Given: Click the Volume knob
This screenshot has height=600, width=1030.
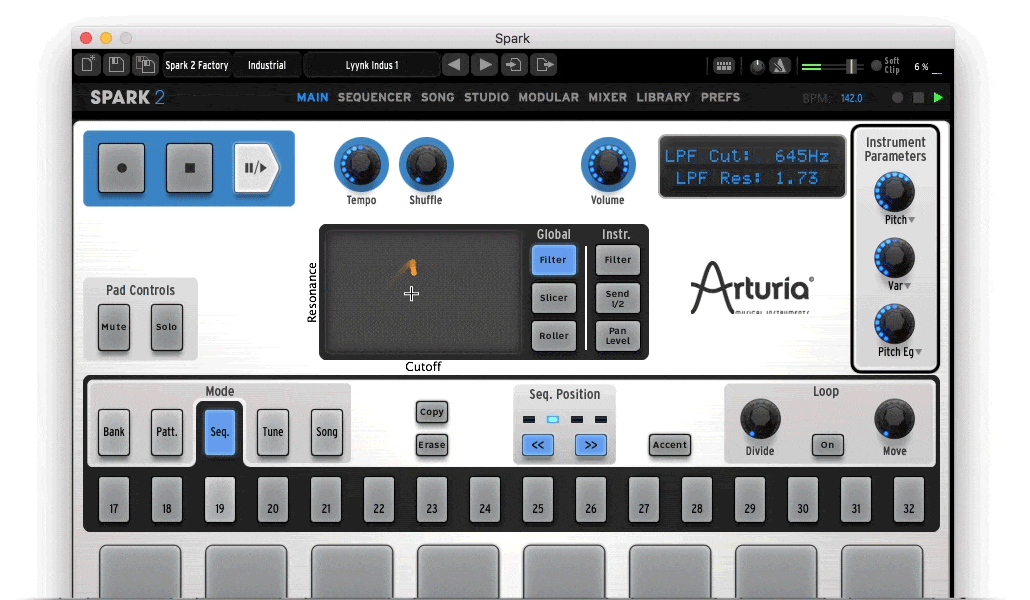Looking at the screenshot, I should (x=608, y=164).
